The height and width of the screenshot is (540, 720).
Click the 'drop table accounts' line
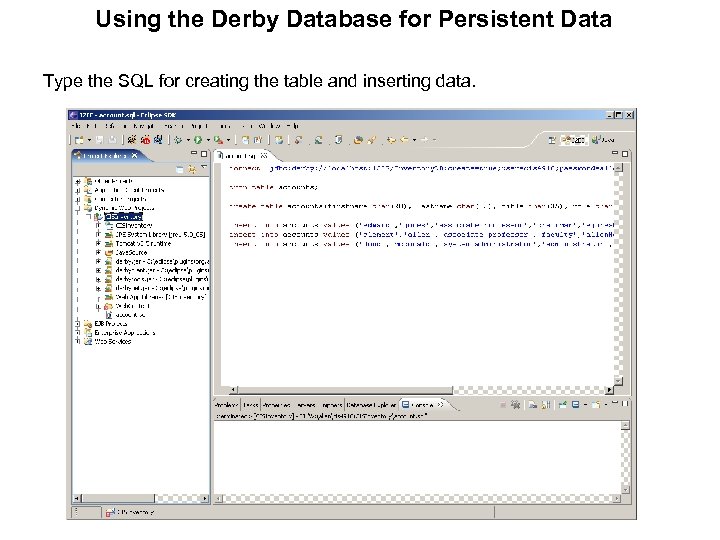click(x=273, y=187)
